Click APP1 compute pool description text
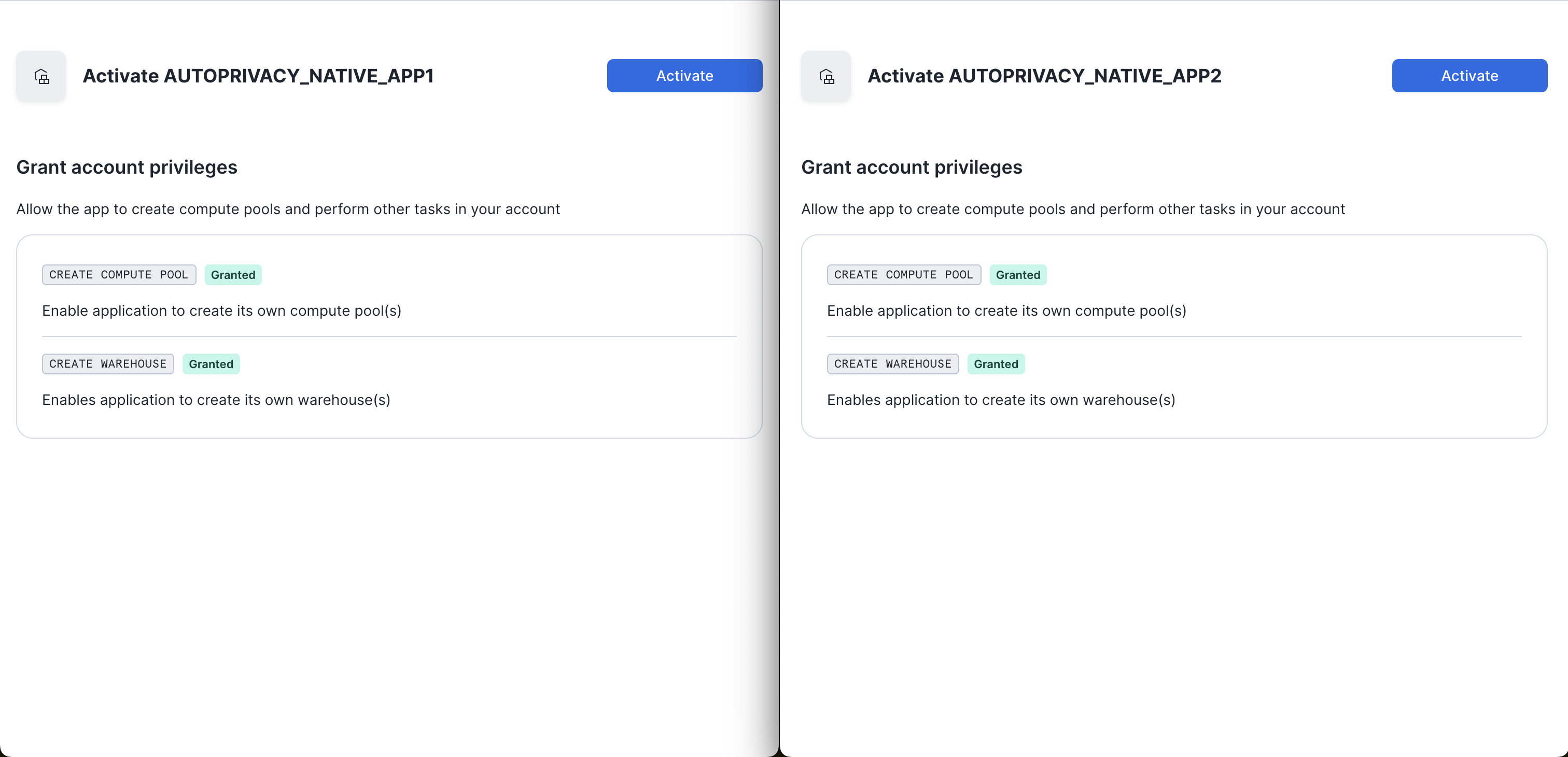Image resolution: width=1568 pixels, height=757 pixels. 221,311
